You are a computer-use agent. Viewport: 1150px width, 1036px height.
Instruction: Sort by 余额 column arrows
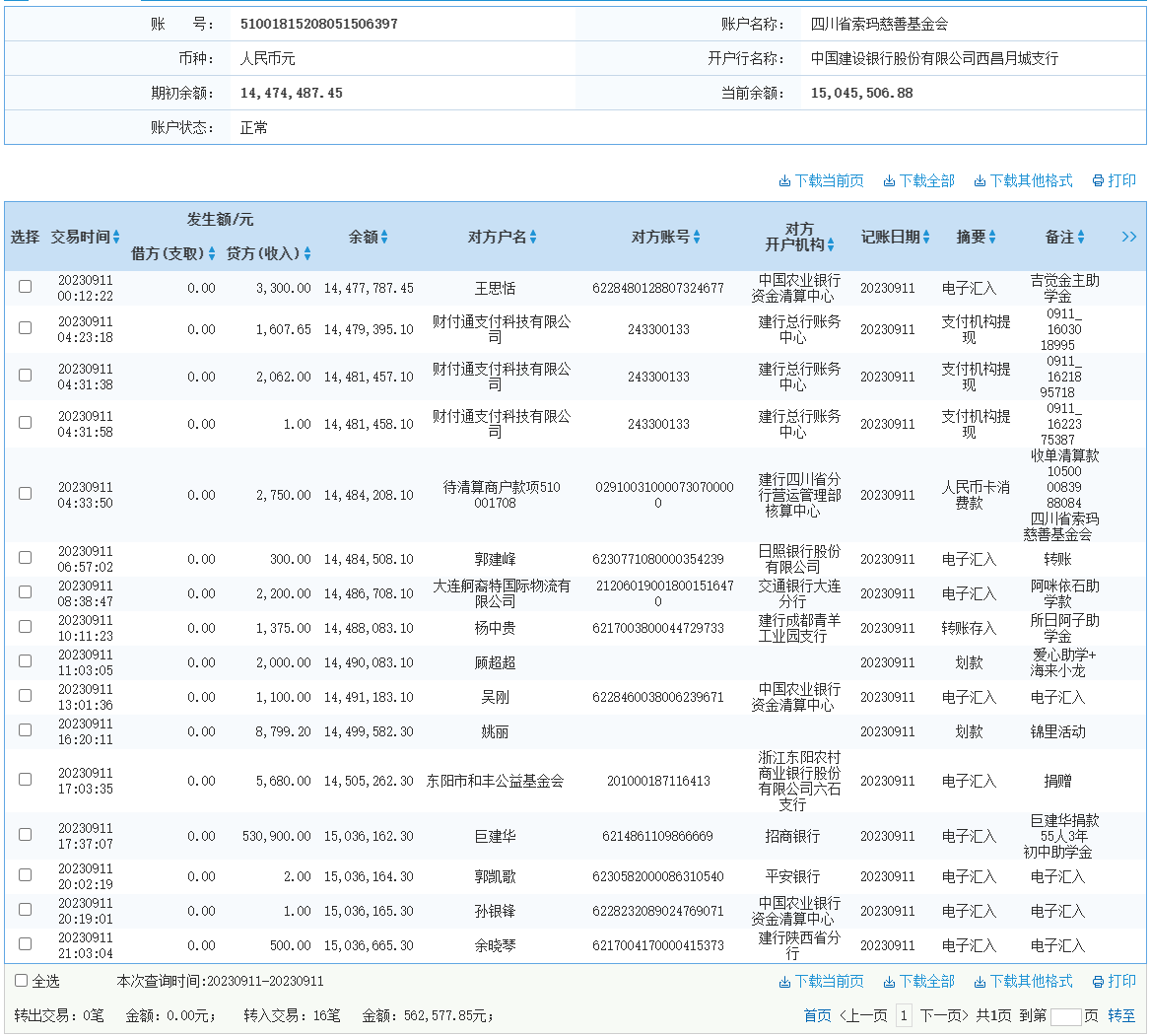point(384,237)
